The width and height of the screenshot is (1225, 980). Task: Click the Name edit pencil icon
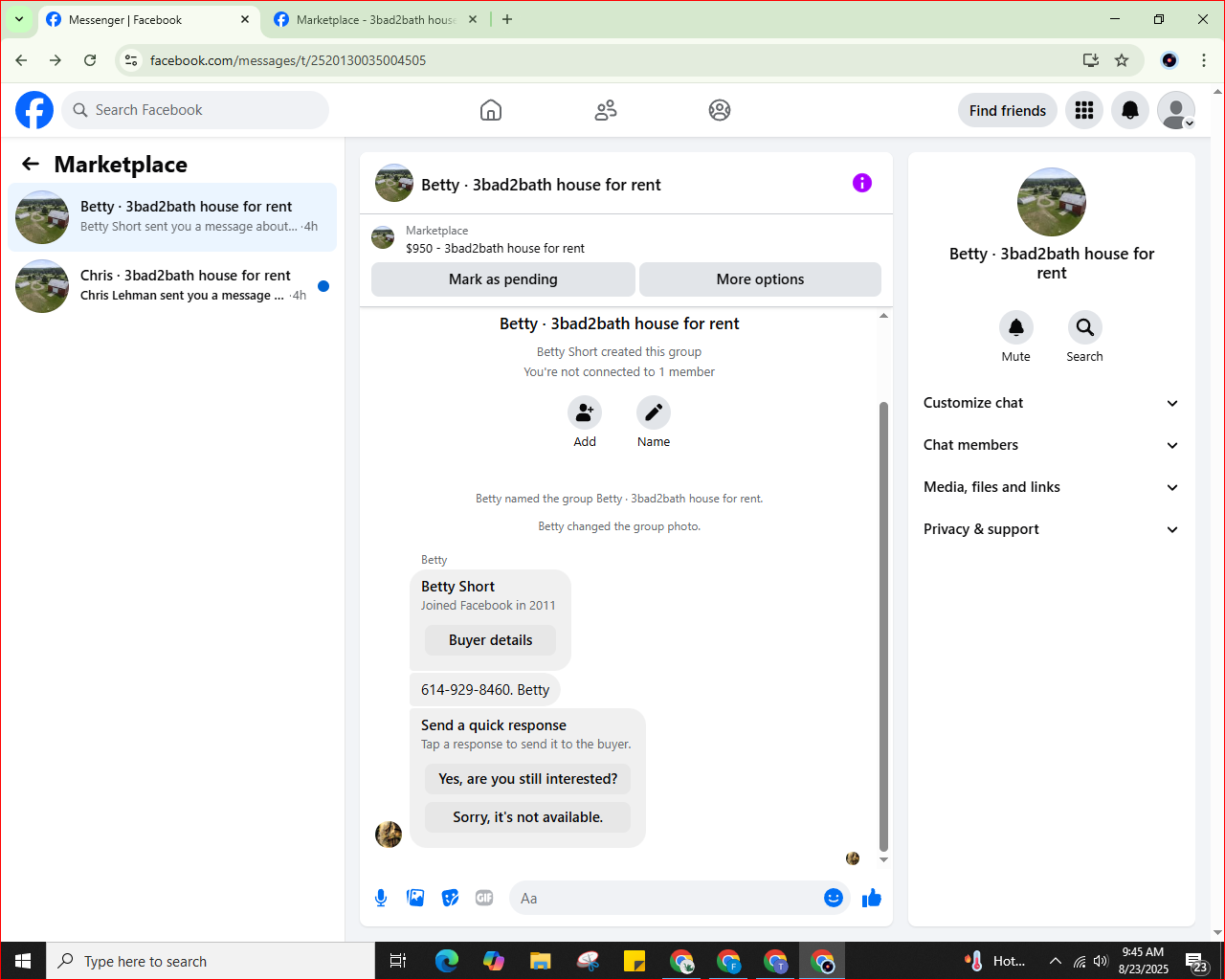pyautogui.click(x=654, y=412)
